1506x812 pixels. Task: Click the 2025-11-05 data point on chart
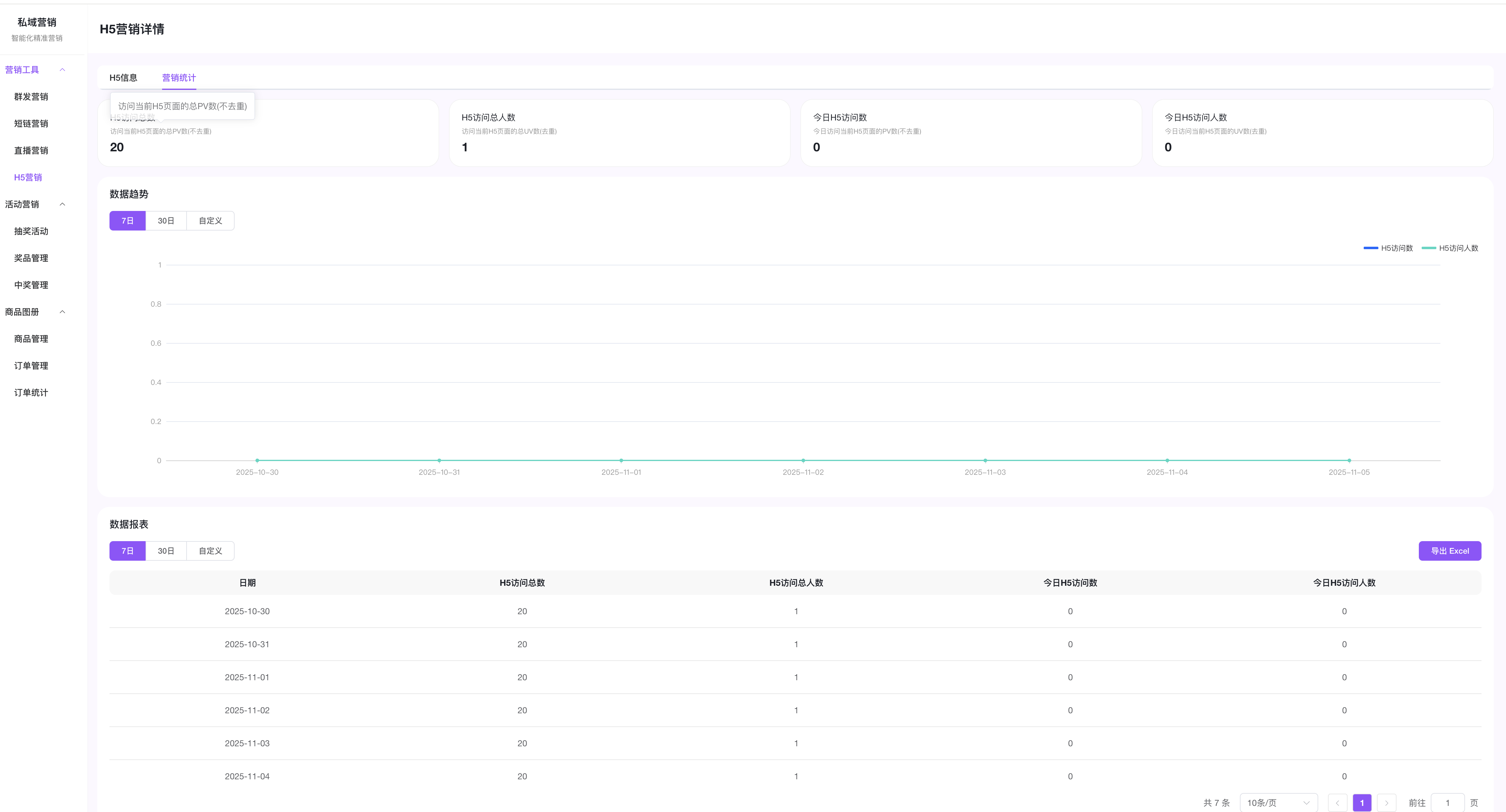[x=1349, y=460]
